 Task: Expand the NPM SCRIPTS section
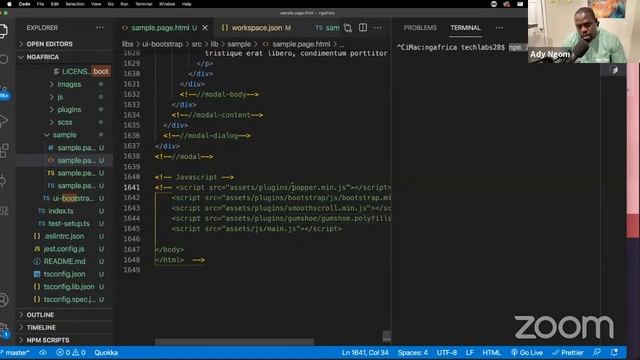(x=47, y=340)
